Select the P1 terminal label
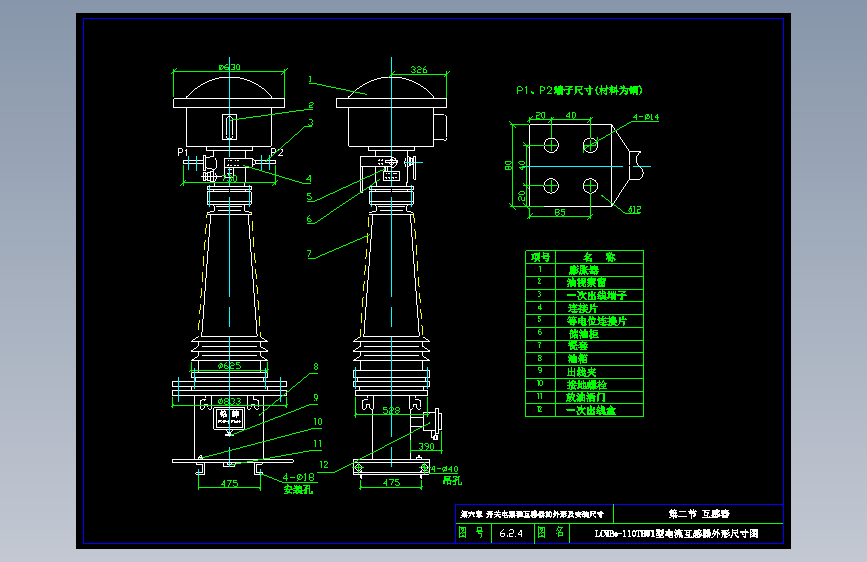 pyautogui.click(x=182, y=152)
